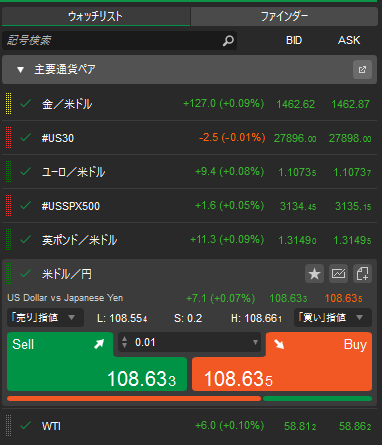Click 金/米ドル ask price 1462.87
This screenshot has height=445, width=384.
[351, 104]
